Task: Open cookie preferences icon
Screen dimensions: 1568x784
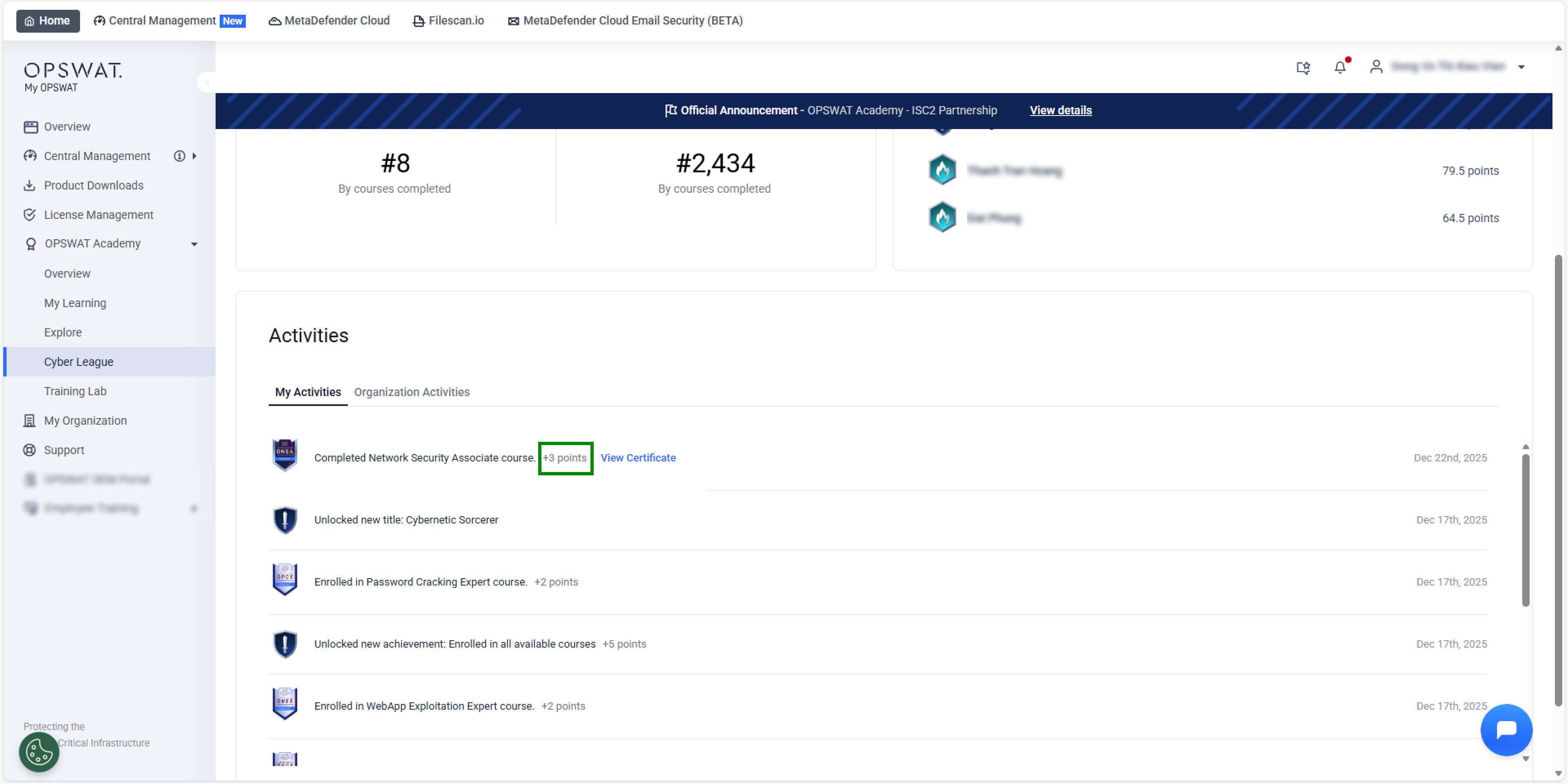Action: [39, 752]
